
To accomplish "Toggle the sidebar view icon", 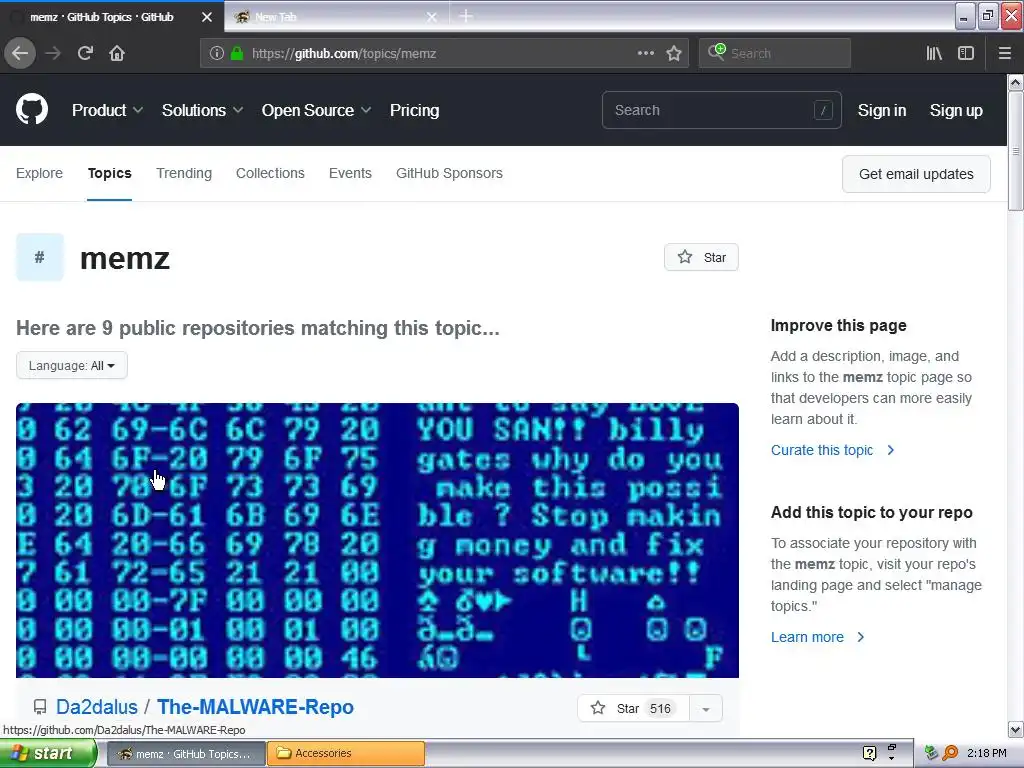I will [966, 53].
